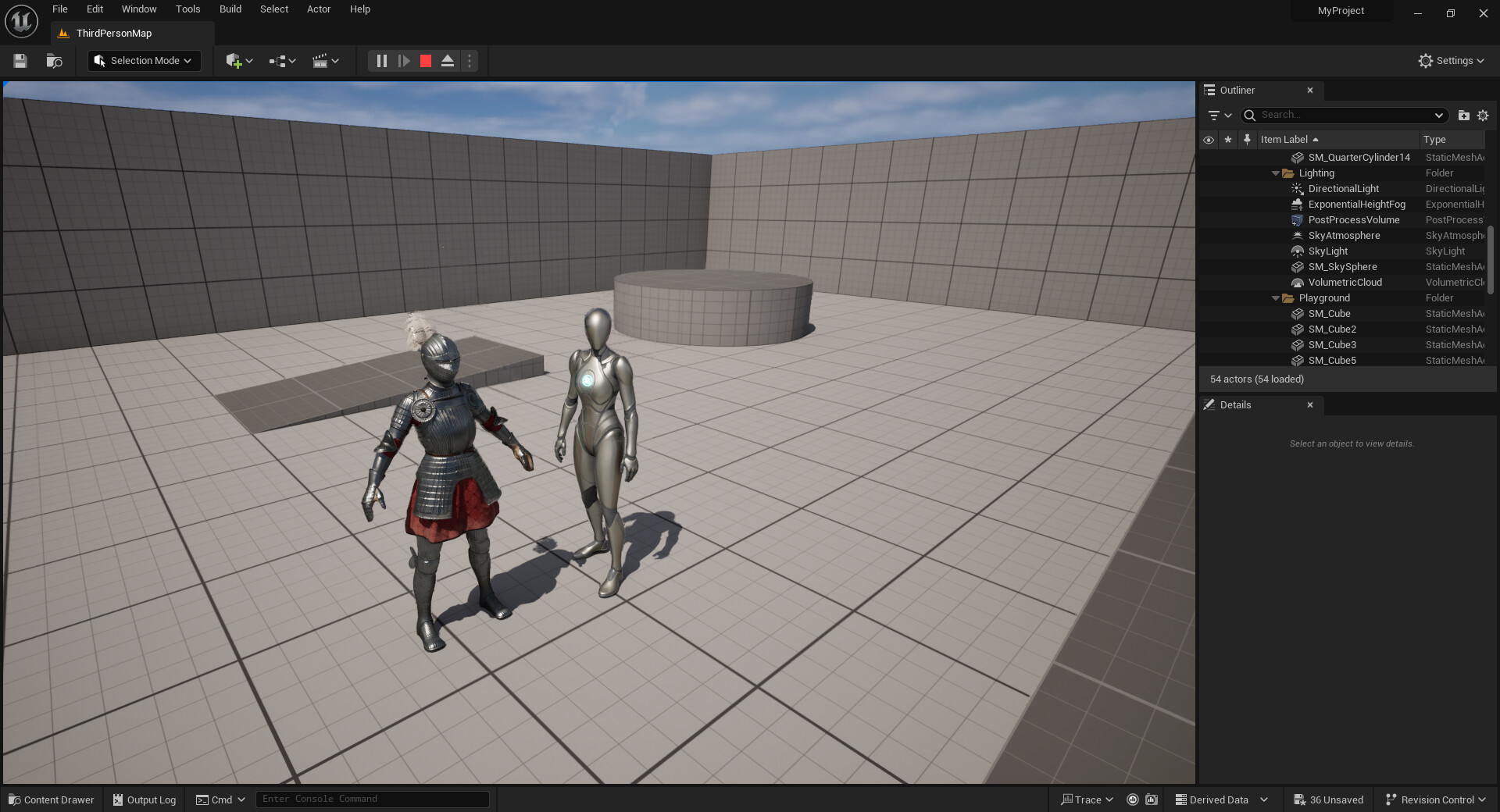
Task: Open the File menu
Action: tap(60, 9)
